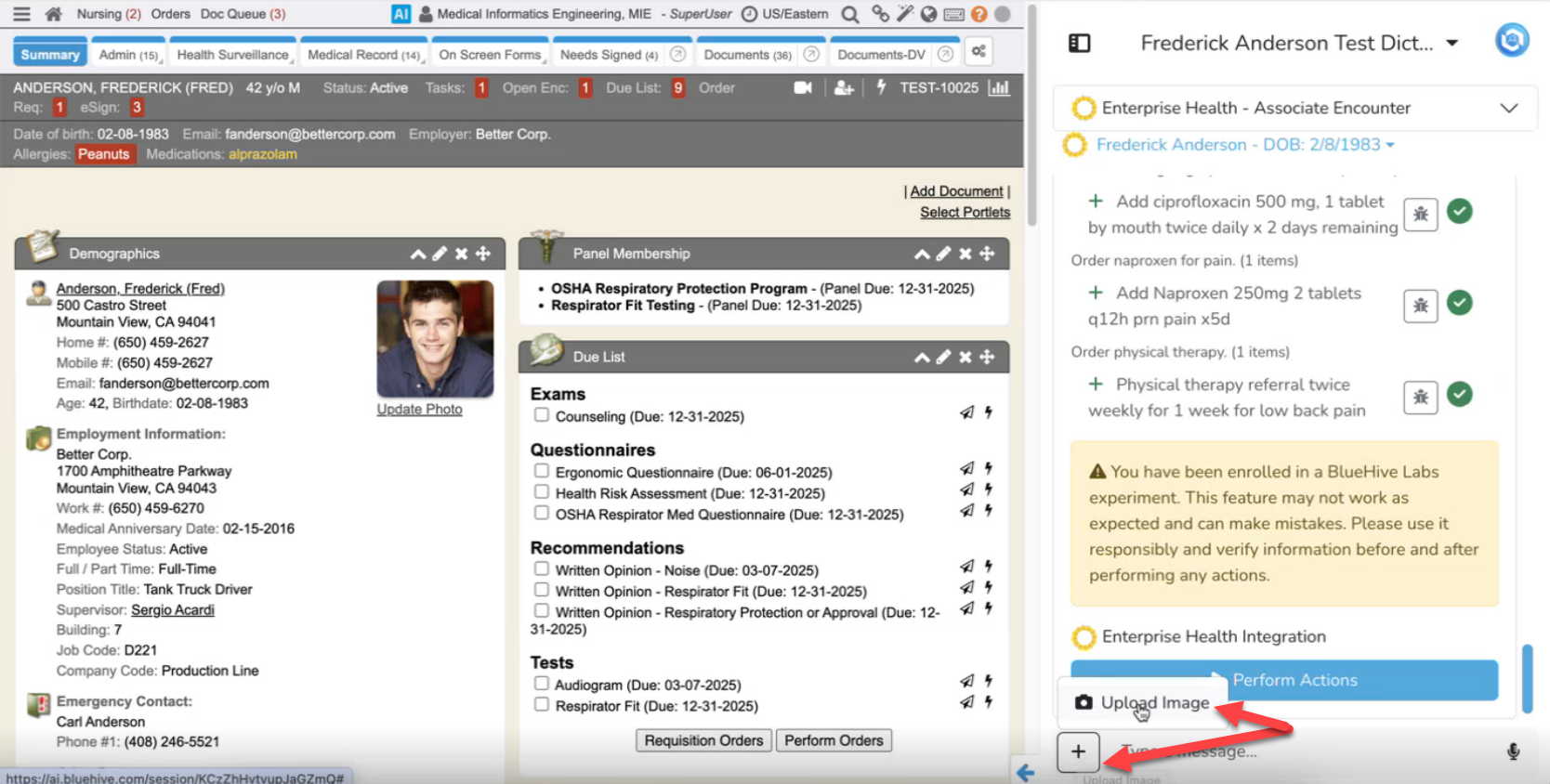Open the search magnifier icon
Screen dimensions: 1550x784
(x=849, y=14)
